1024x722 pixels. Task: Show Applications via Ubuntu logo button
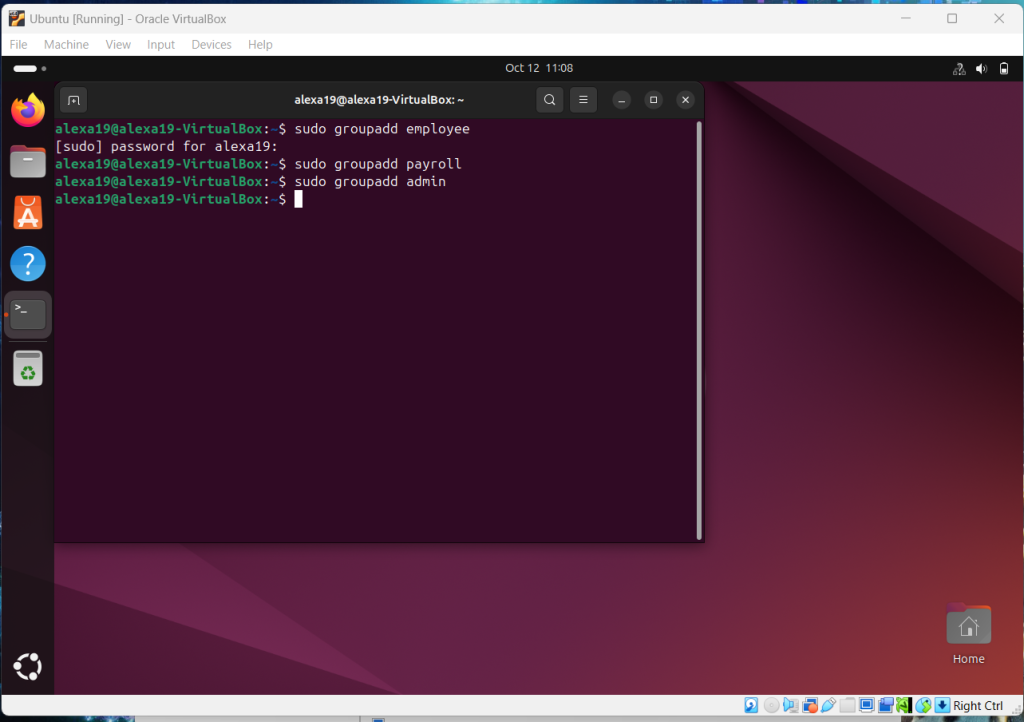[x=28, y=667]
